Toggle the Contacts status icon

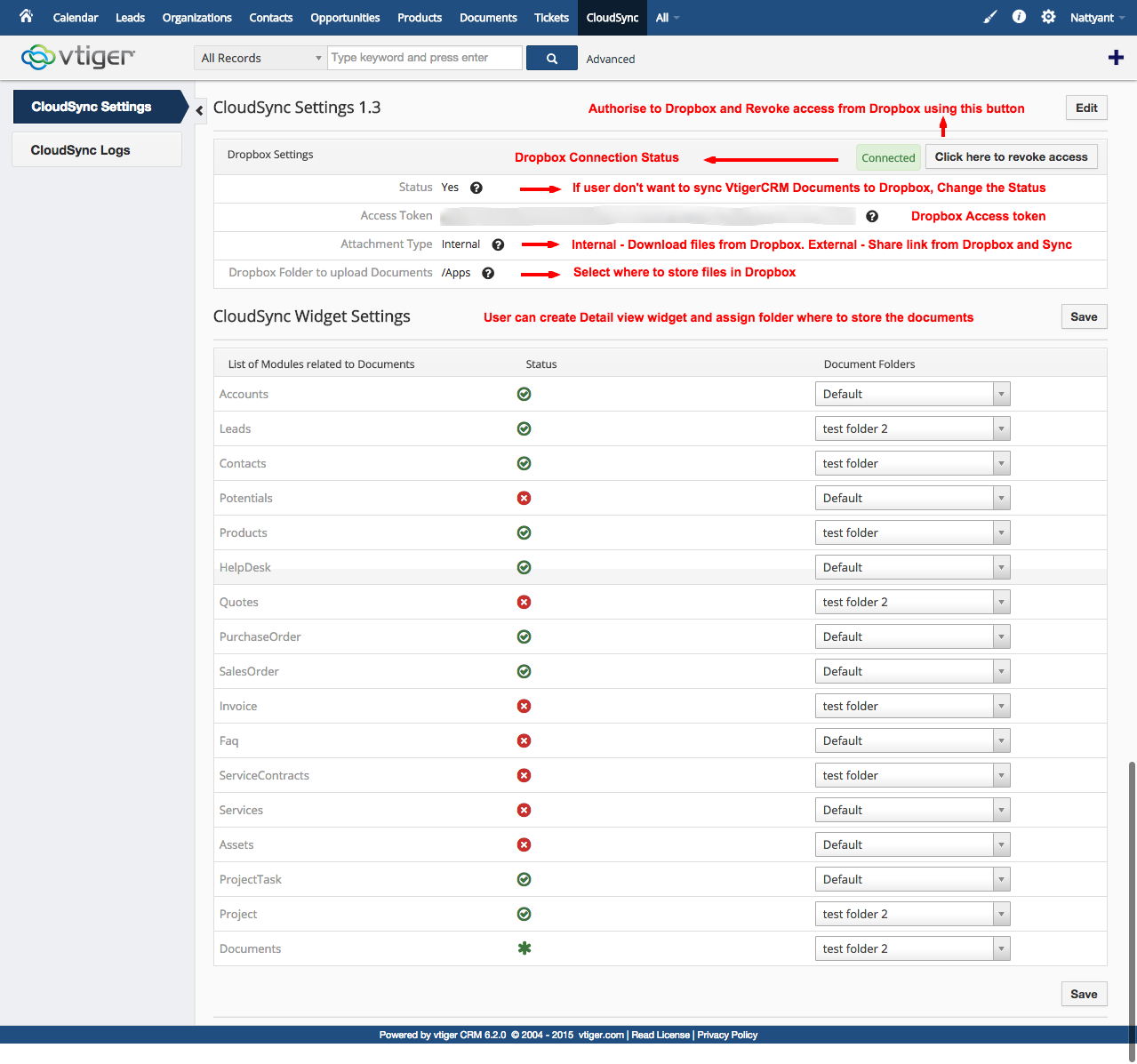click(x=524, y=463)
